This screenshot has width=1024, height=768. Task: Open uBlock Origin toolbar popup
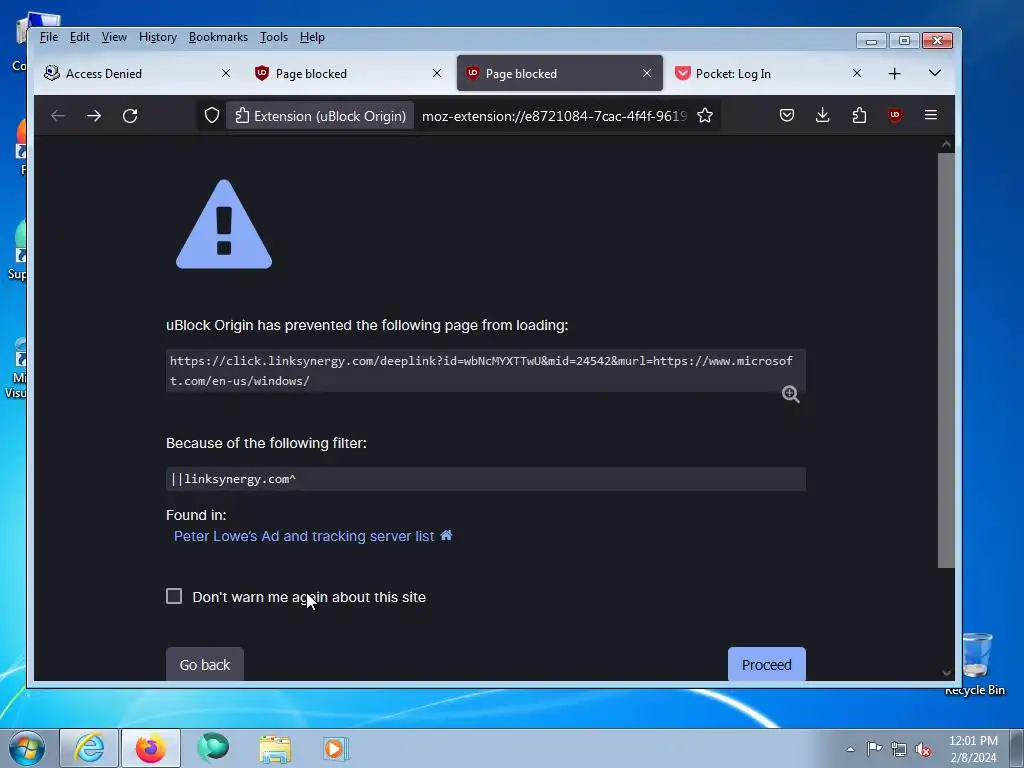tap(895, 116)
